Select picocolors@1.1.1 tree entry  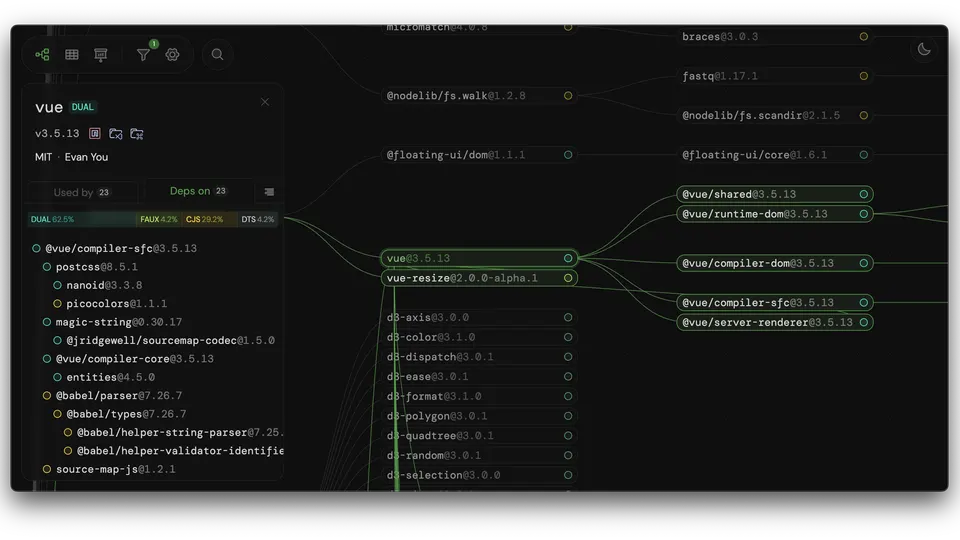pos(116,304)
